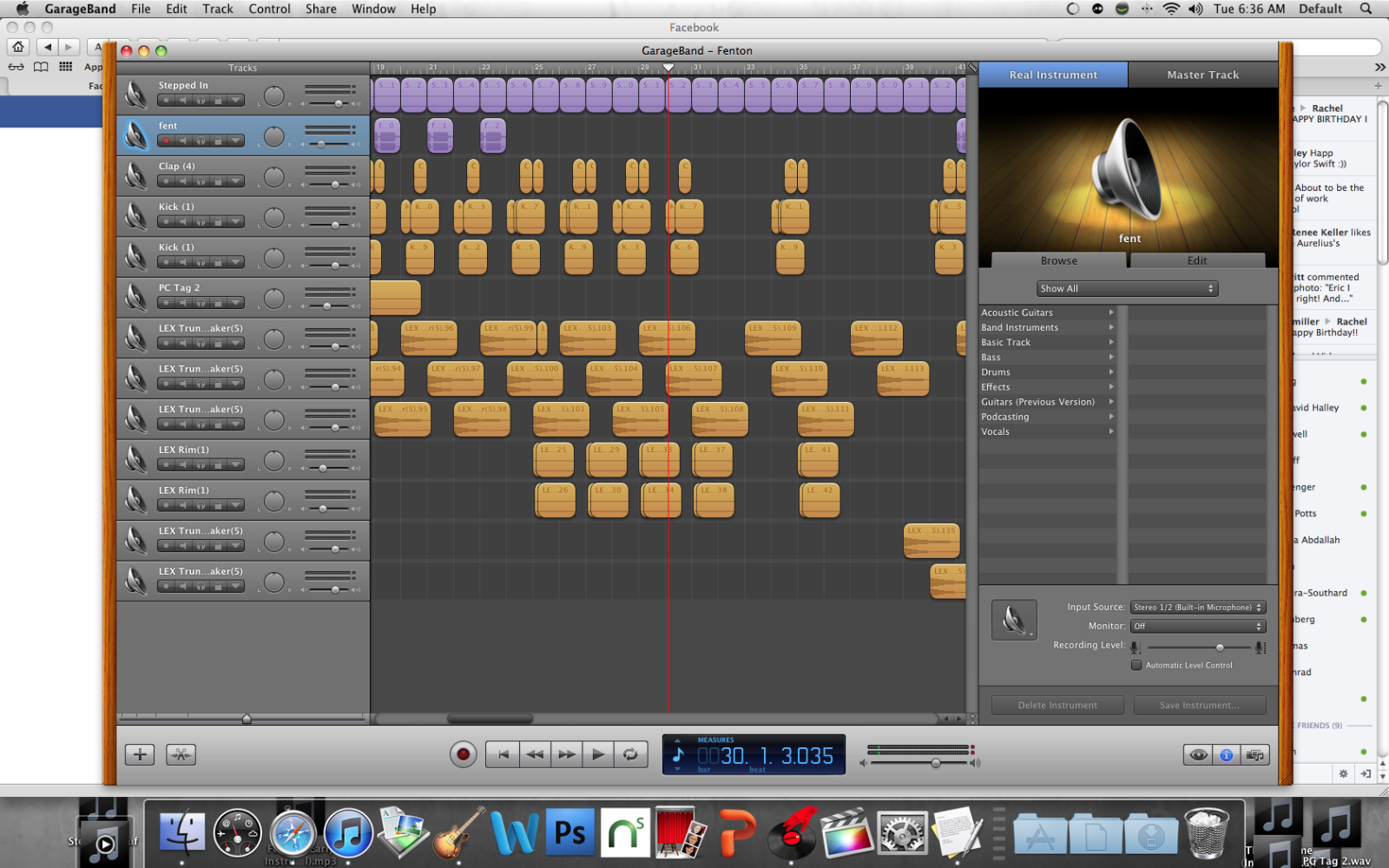Toggle the Track Info panel button
Image resolution: width=1389 pixels, height=868 pixels.
pyautogui.click(x=1227, y=755)
